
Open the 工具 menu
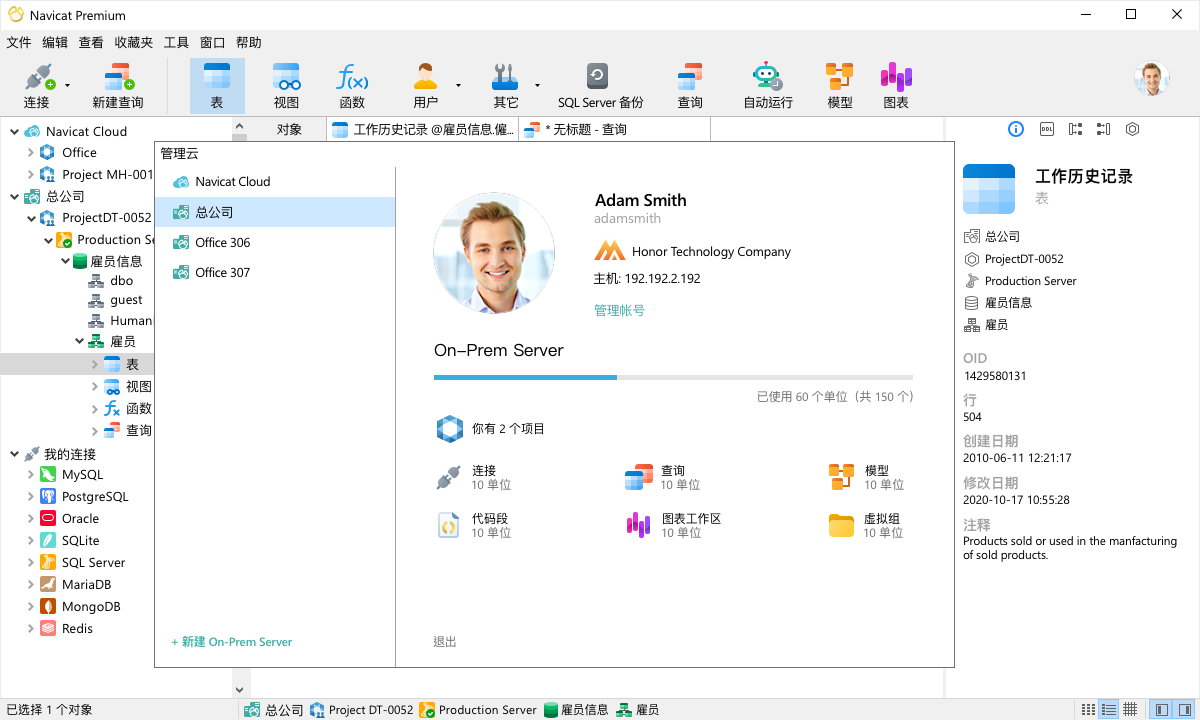176,43
